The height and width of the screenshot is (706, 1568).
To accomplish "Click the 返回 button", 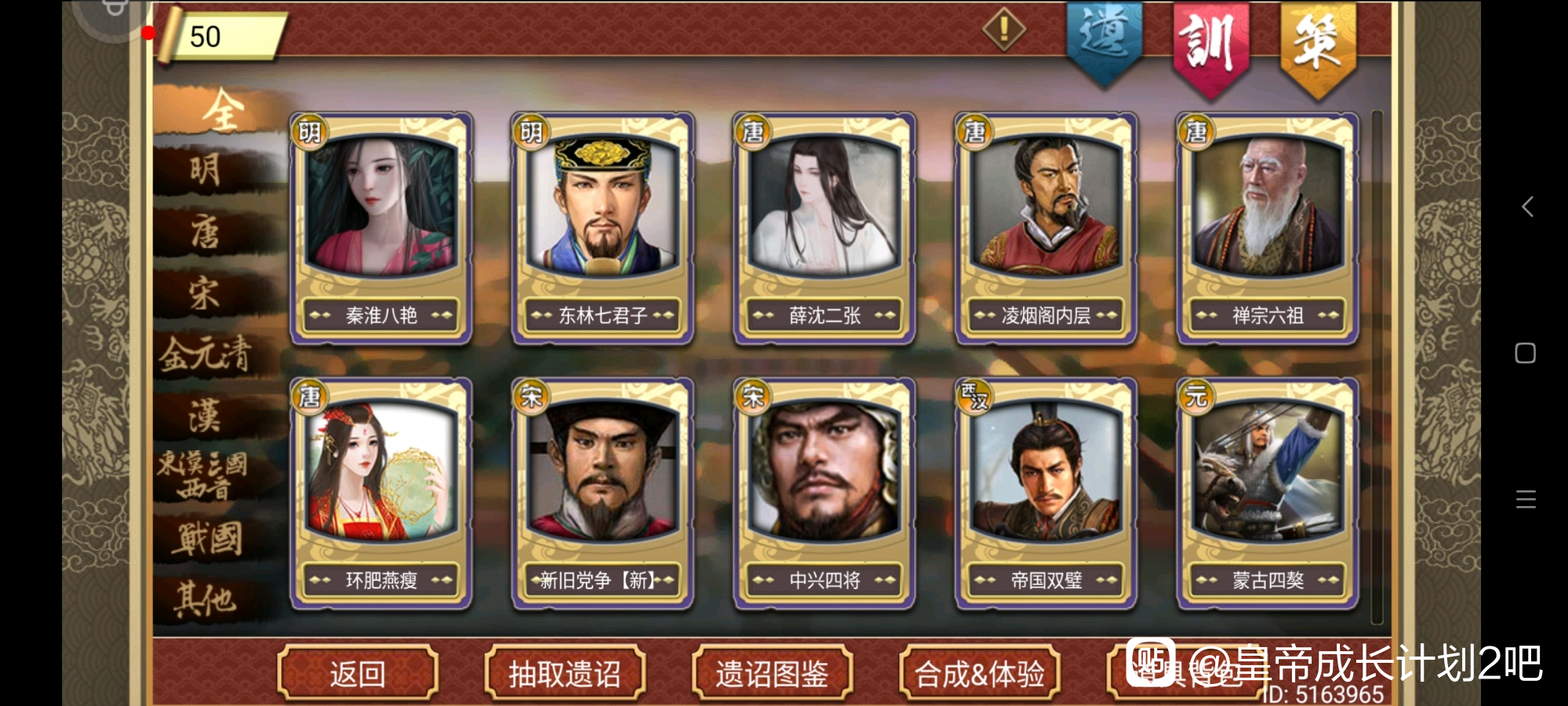I will coord(358,673).
